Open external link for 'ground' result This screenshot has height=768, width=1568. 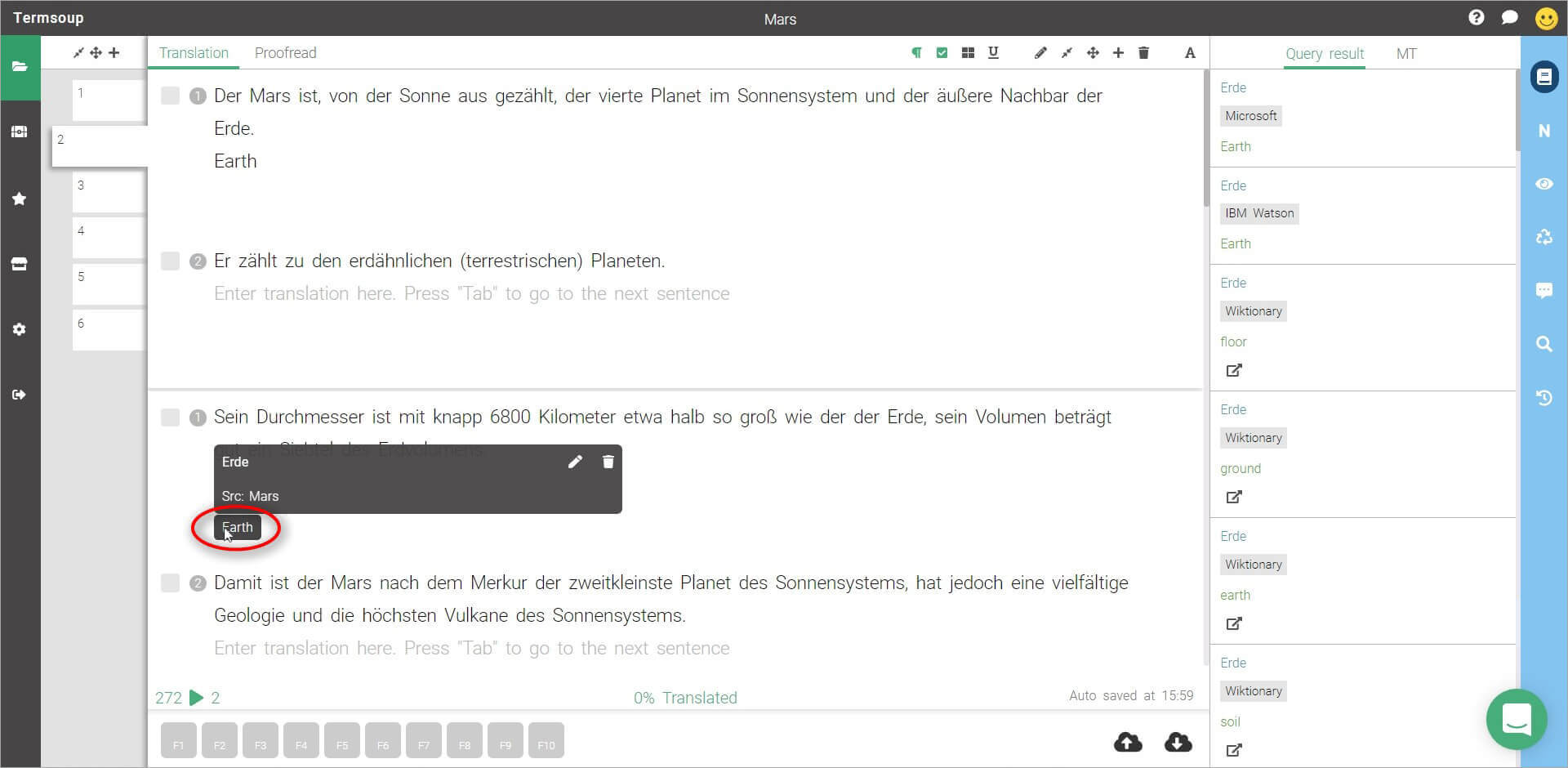pyautogui.click(x=1234, y=497)
